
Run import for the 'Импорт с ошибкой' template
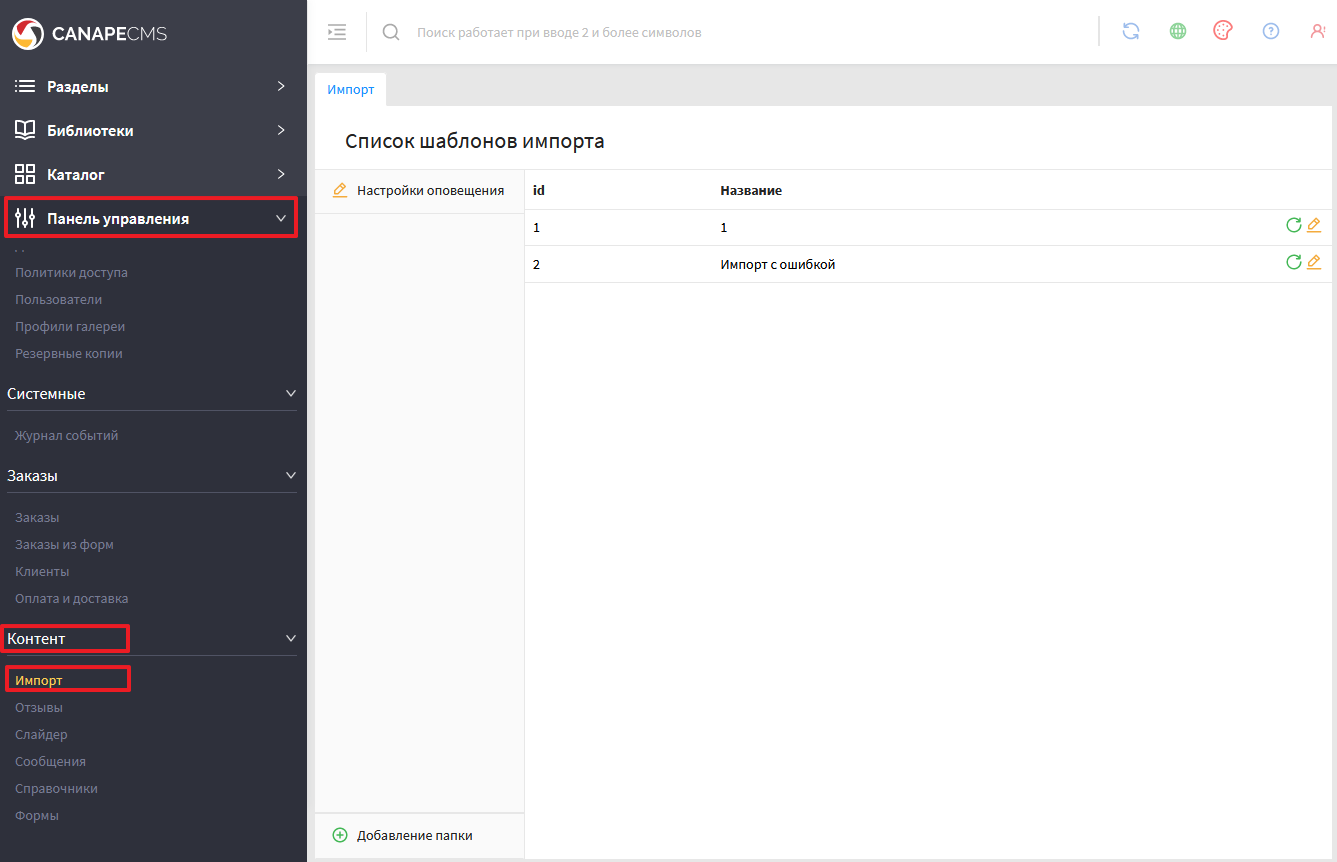1293,262
